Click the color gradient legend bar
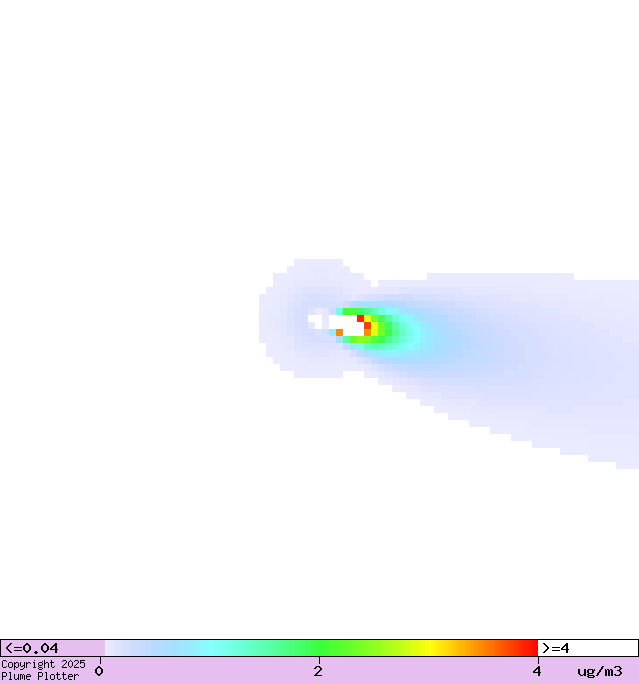The image size is (639, 684). click(321, 648)
